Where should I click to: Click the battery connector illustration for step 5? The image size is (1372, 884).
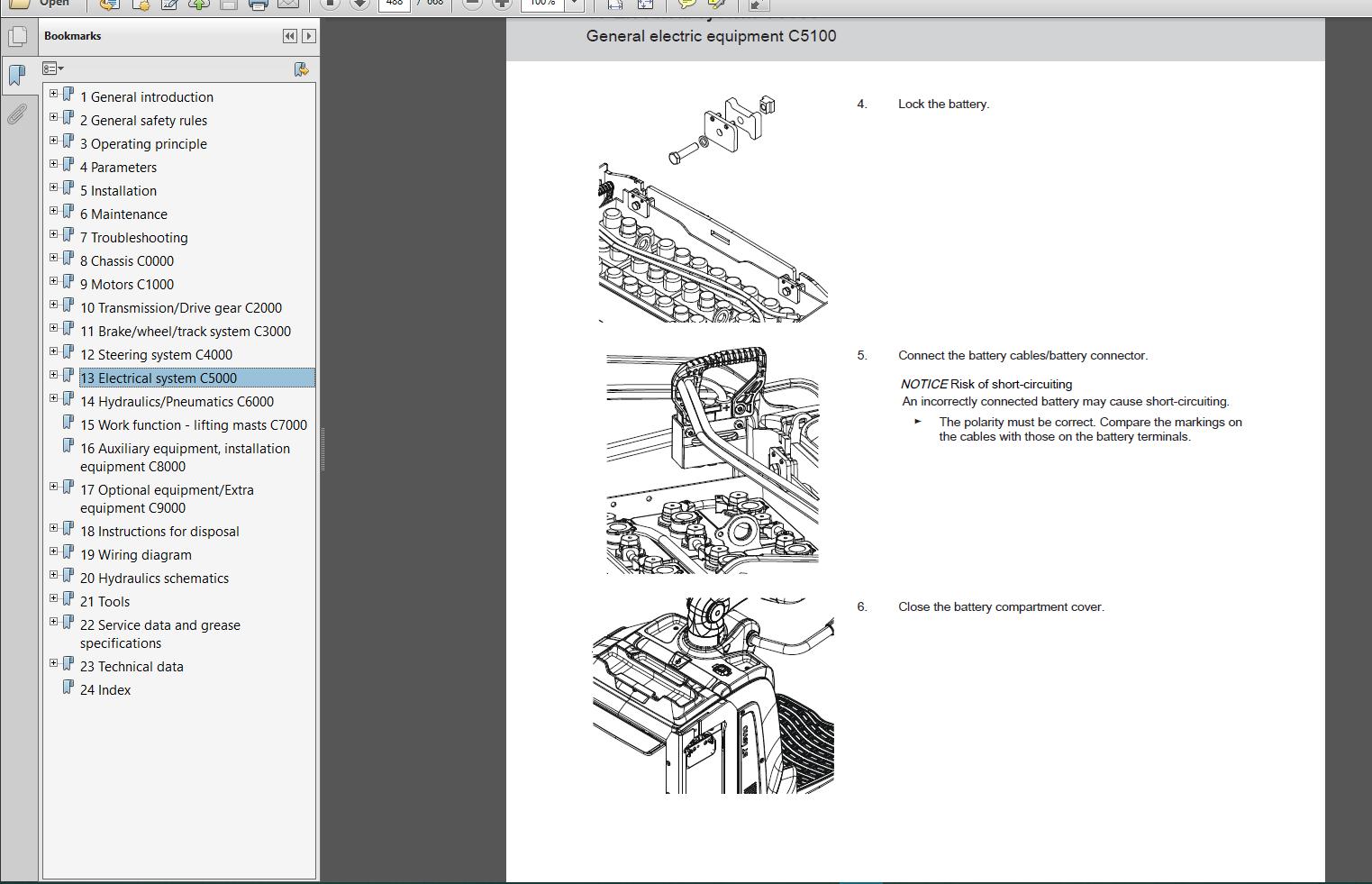pos(713,460)
